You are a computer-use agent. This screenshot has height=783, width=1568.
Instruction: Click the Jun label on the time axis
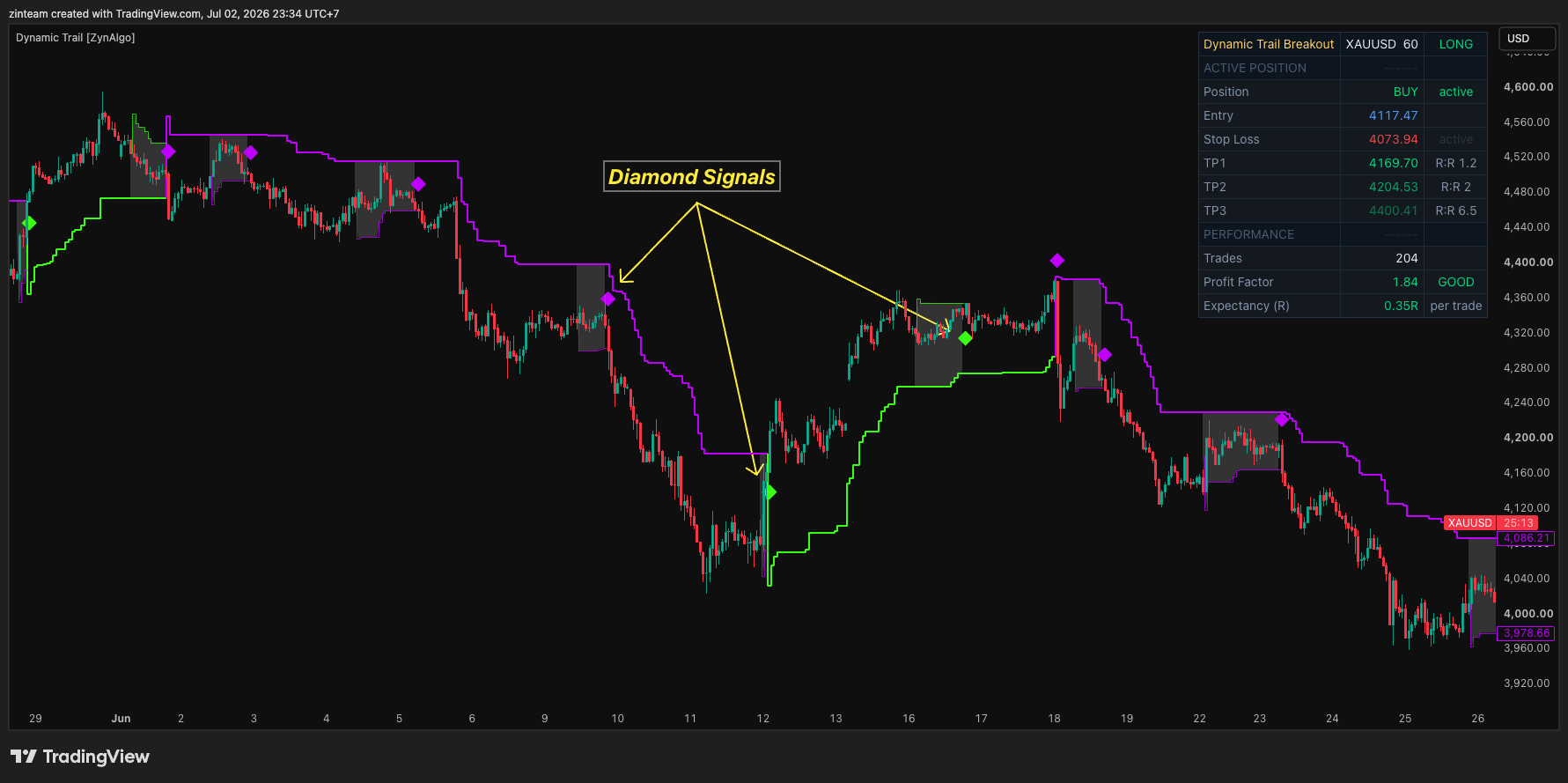tap(121, 719)
